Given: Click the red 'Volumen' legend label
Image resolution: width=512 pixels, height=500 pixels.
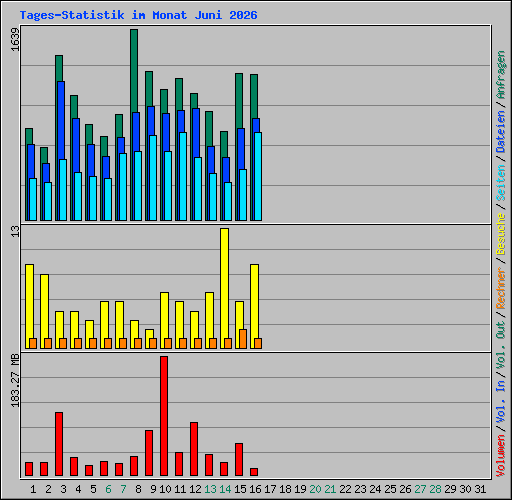Looking at the screenshot, I should click(x=500, y=456).
